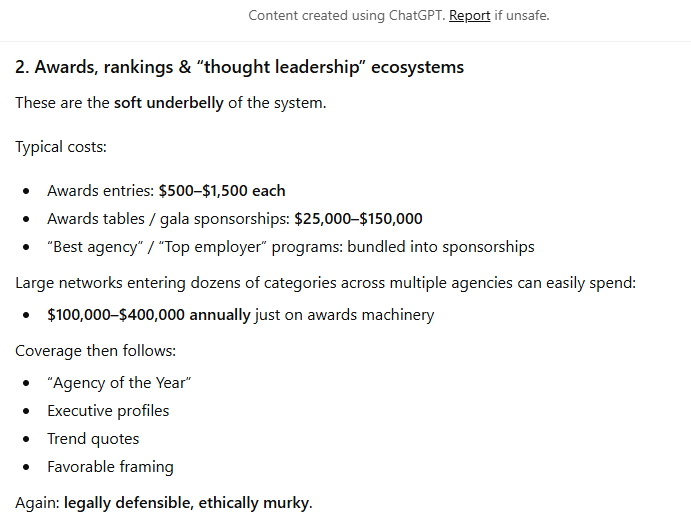
Task: Click the "Content created using ChatGPT" notice
Action: click(346, 16)
